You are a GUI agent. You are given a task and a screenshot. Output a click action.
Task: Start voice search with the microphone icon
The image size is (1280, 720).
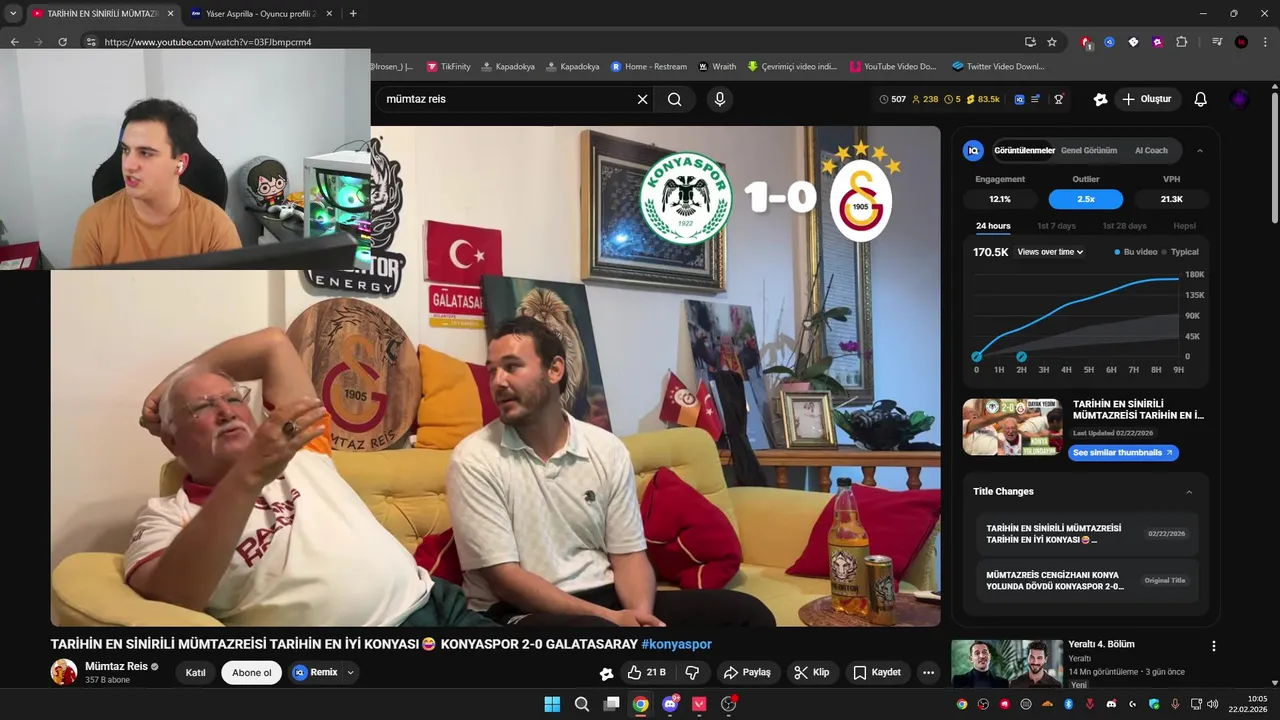click(719, 99)
